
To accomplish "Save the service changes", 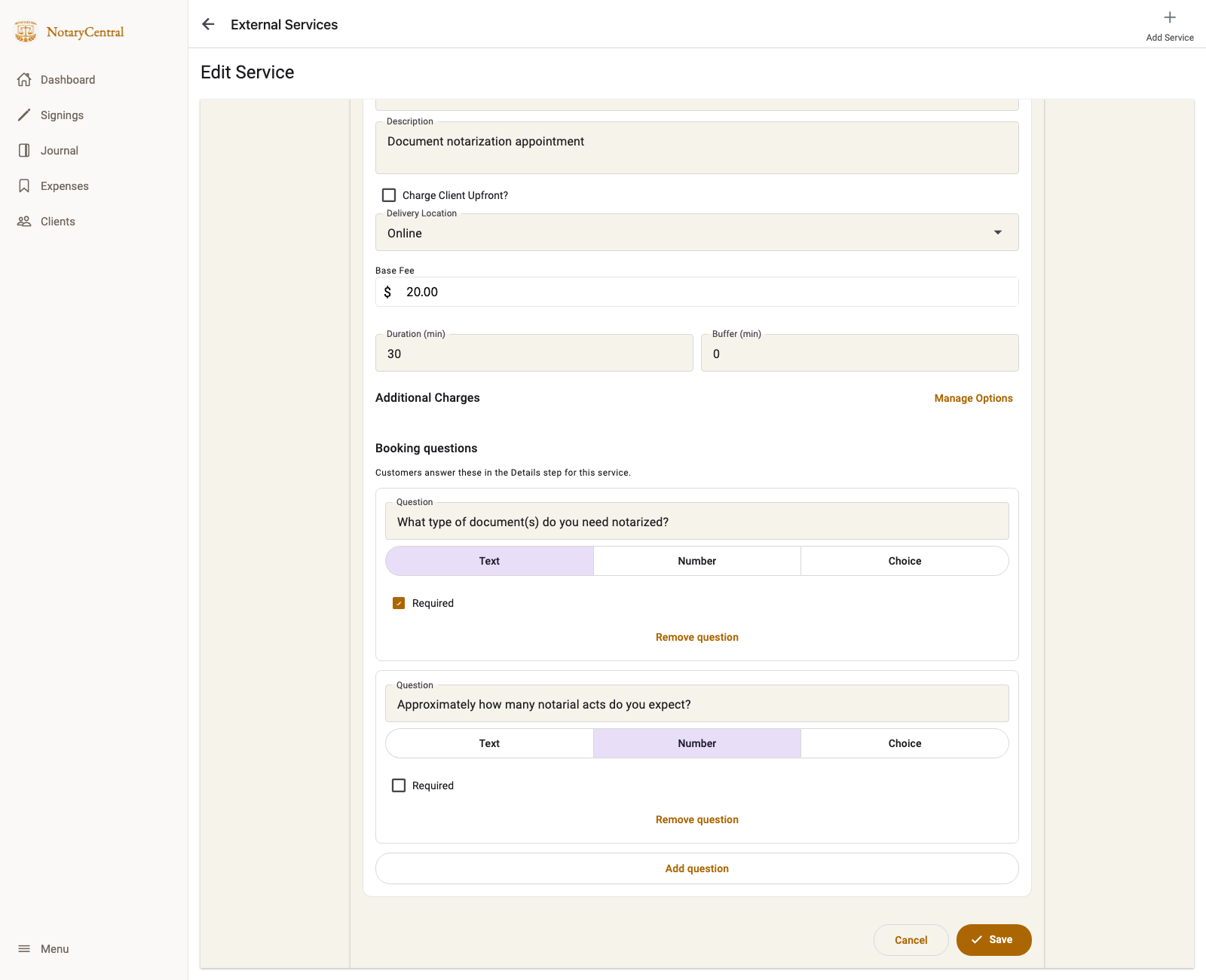I will tap(993, 940).
